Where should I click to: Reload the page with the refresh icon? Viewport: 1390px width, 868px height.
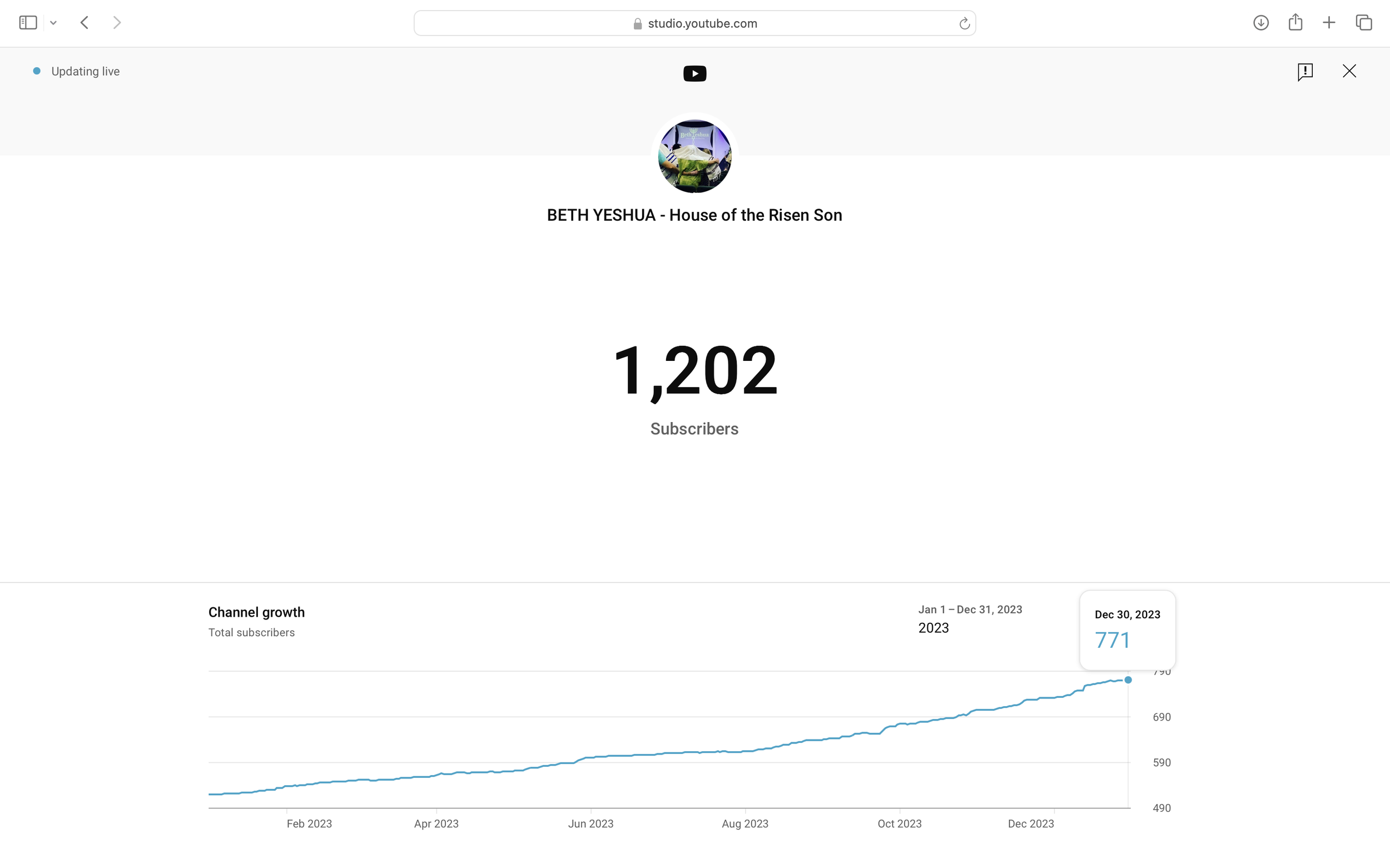[964, 23]
